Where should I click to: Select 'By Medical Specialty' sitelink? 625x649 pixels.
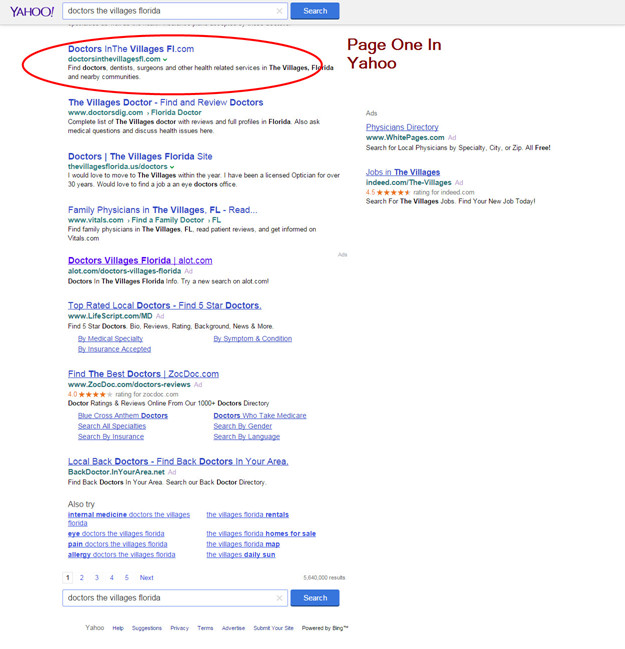tap(110, 338)
